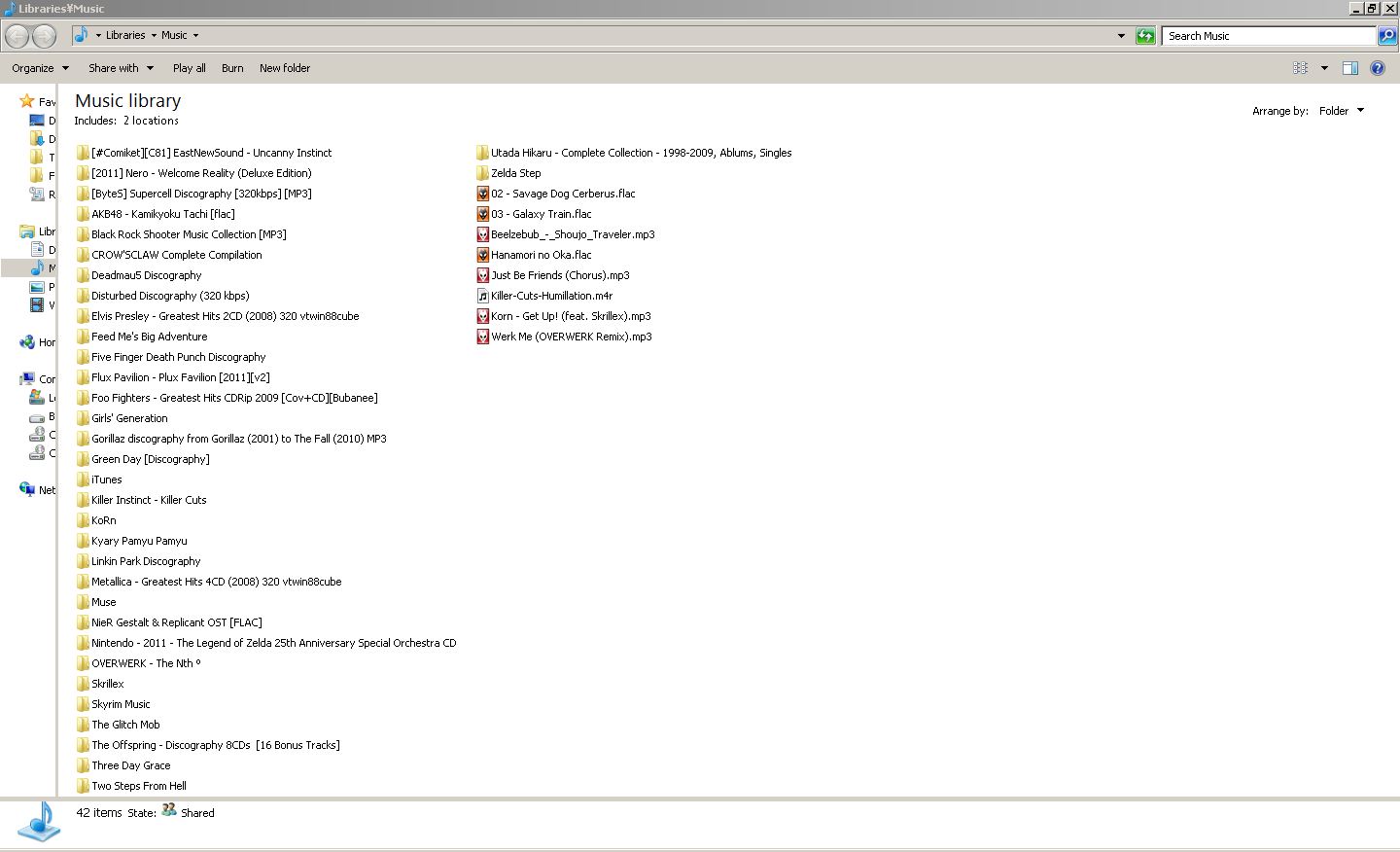Go forward with the Forward arrow button
This screenshot has height=852, width=1400.
(x=44, y=36)
